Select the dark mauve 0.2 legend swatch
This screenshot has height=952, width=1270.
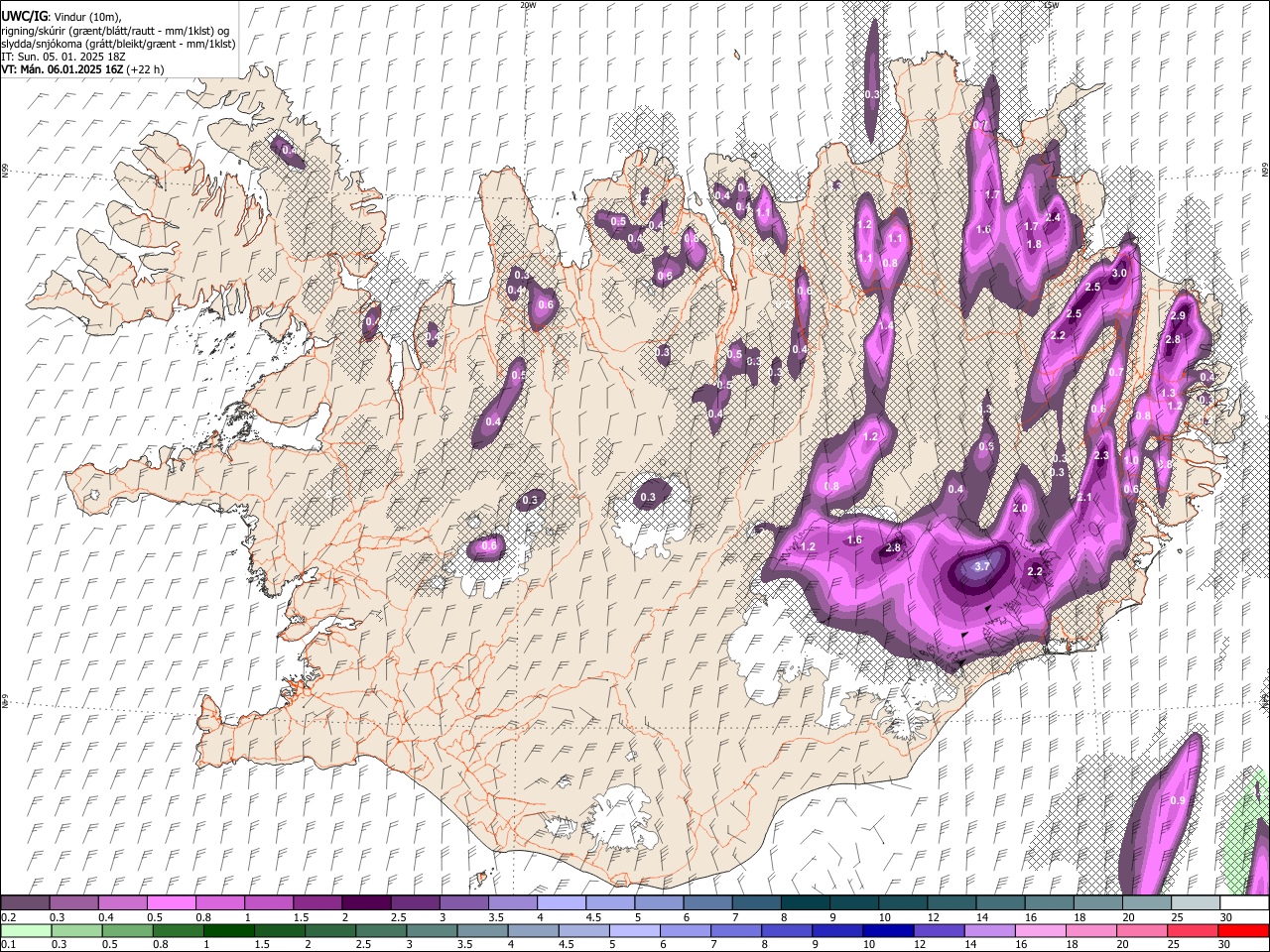click(25, 903)
